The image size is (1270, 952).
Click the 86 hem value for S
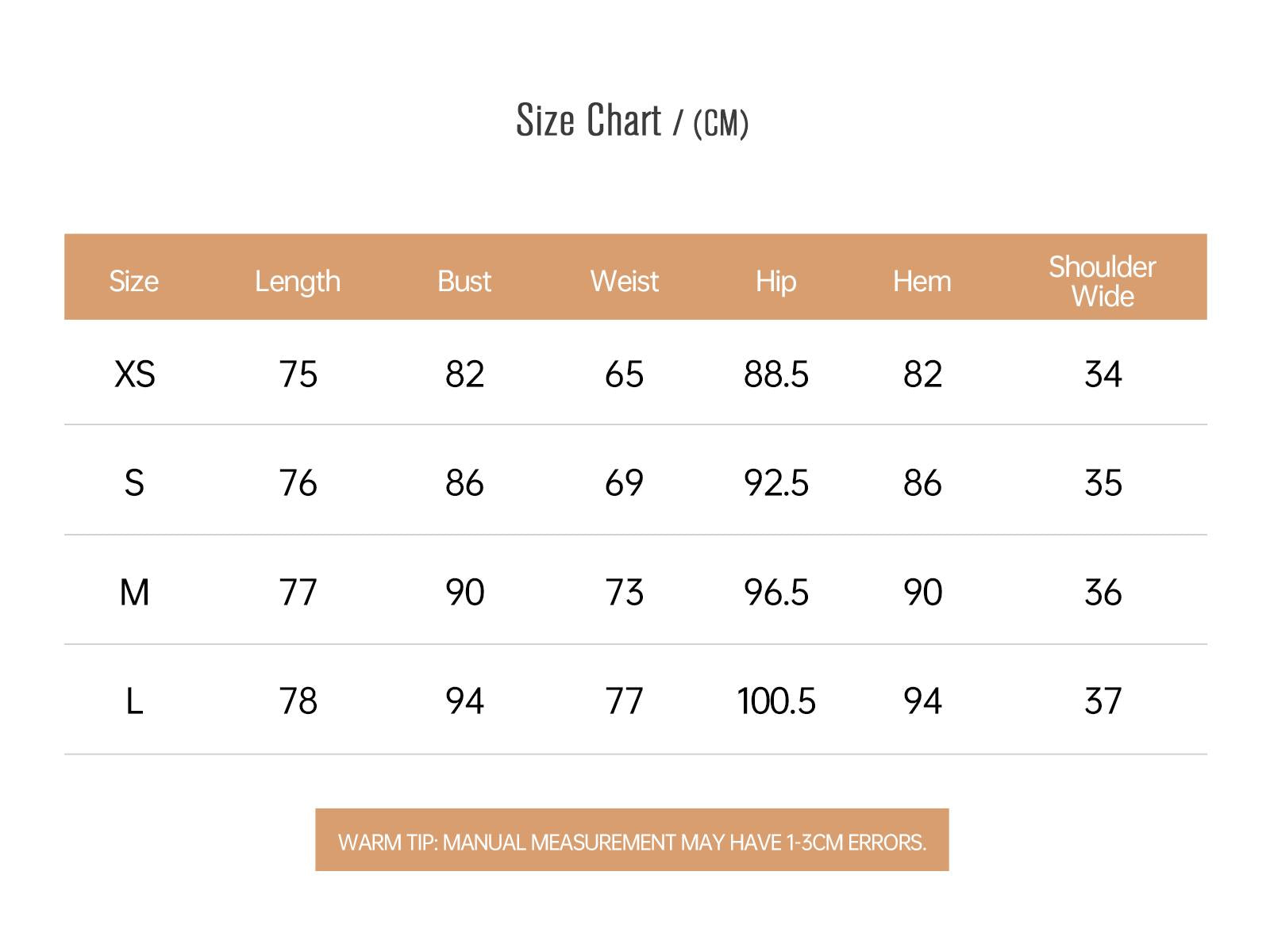tap(922, 483)
